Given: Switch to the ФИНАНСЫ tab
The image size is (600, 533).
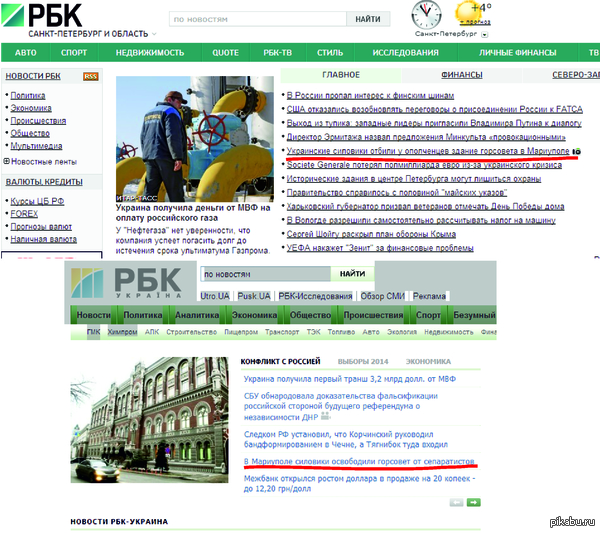Looking at the screenshot, I should pos(461,75).
